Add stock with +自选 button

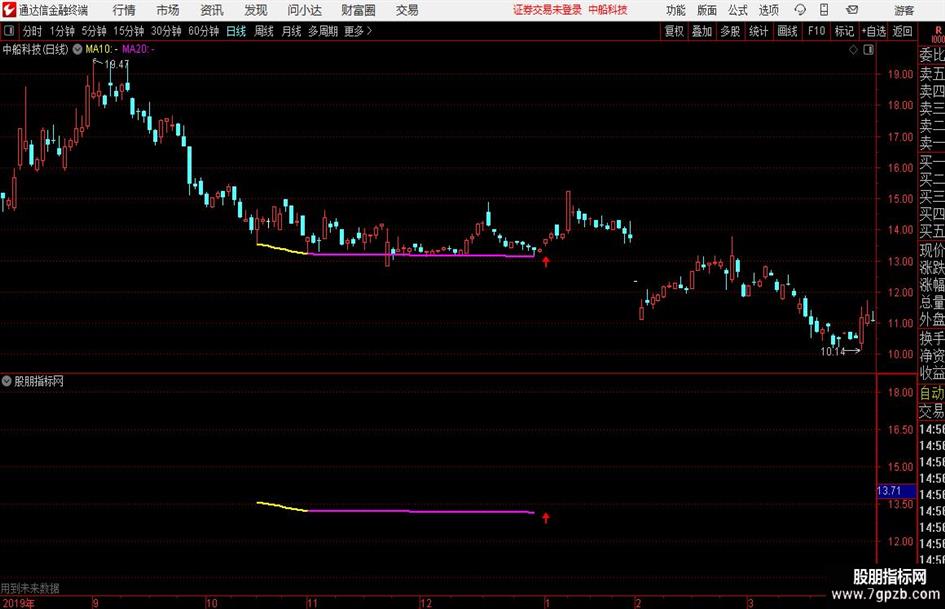(874, 31)
